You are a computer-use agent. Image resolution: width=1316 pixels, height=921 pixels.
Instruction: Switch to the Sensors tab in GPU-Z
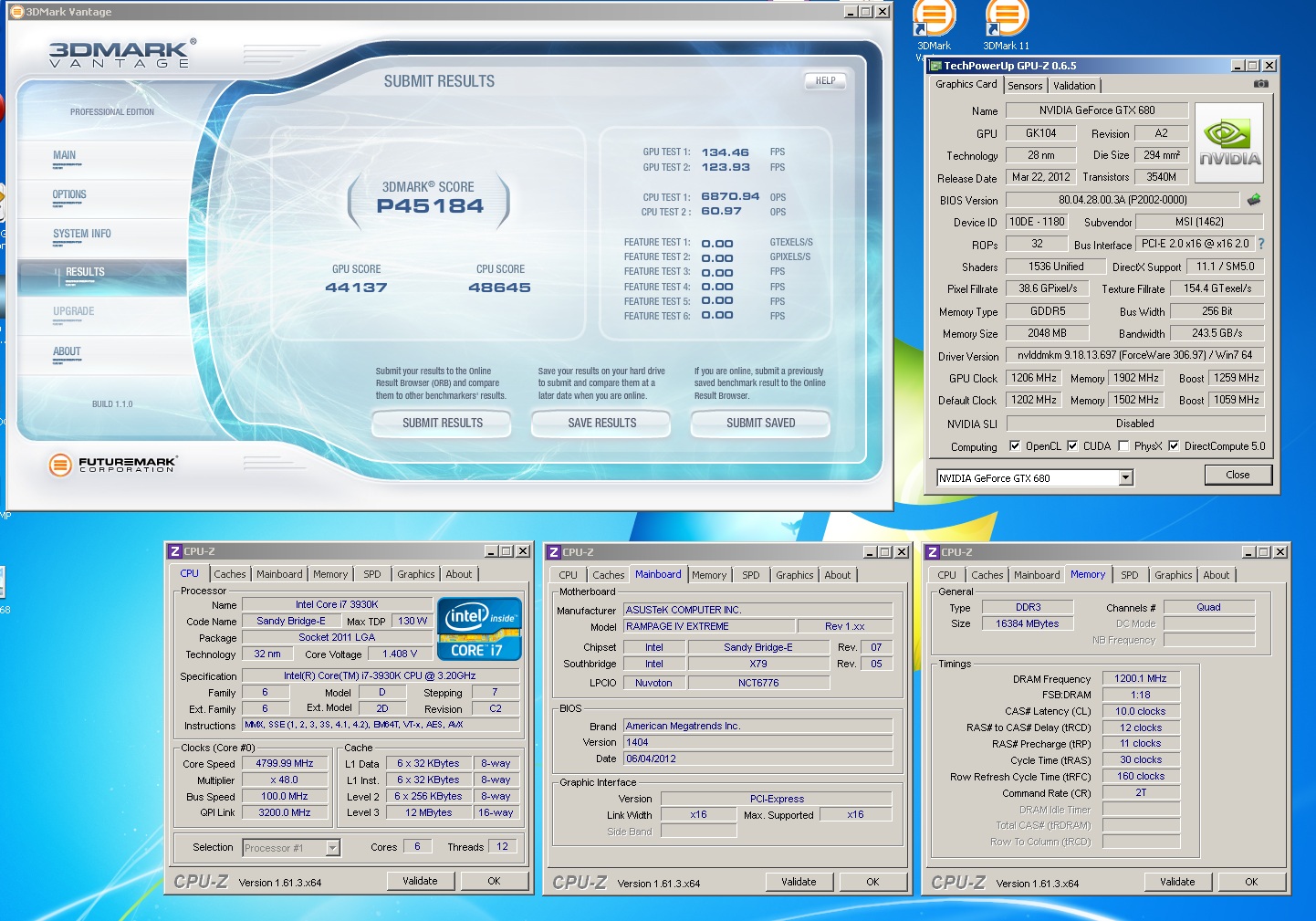[x=1025, y=86]
